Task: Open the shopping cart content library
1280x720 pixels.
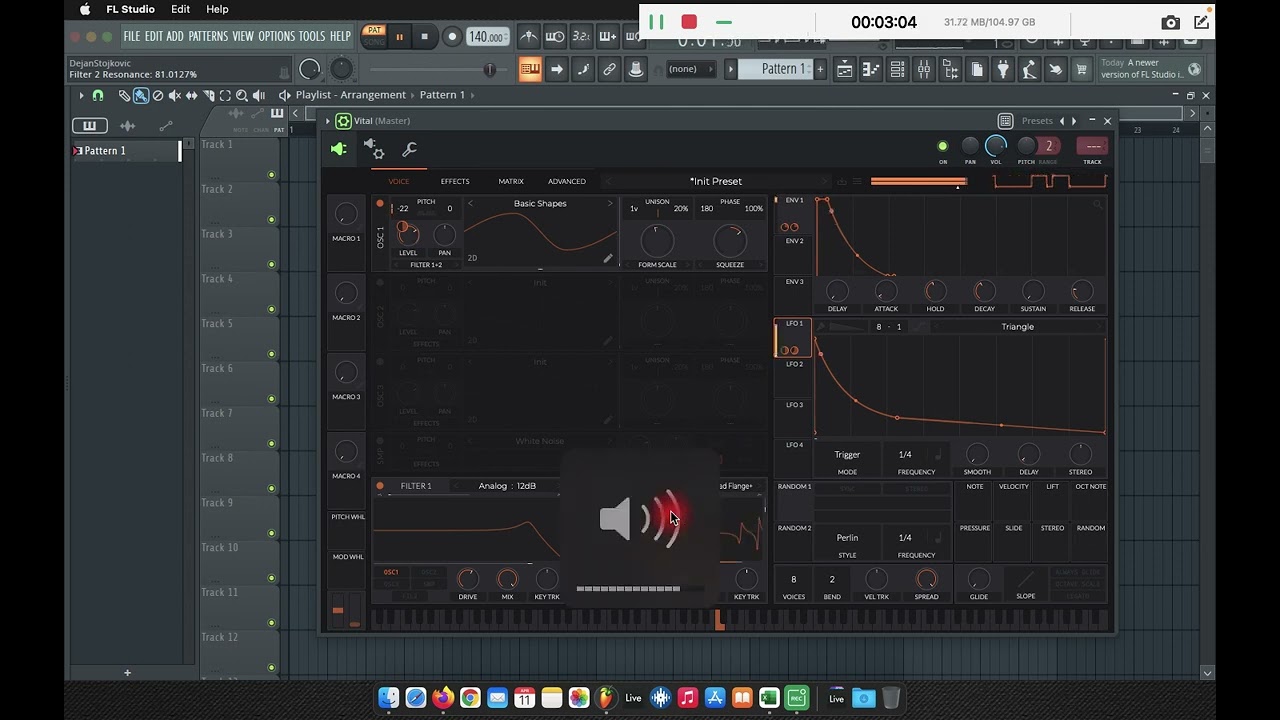Action: click(1081, 69)
